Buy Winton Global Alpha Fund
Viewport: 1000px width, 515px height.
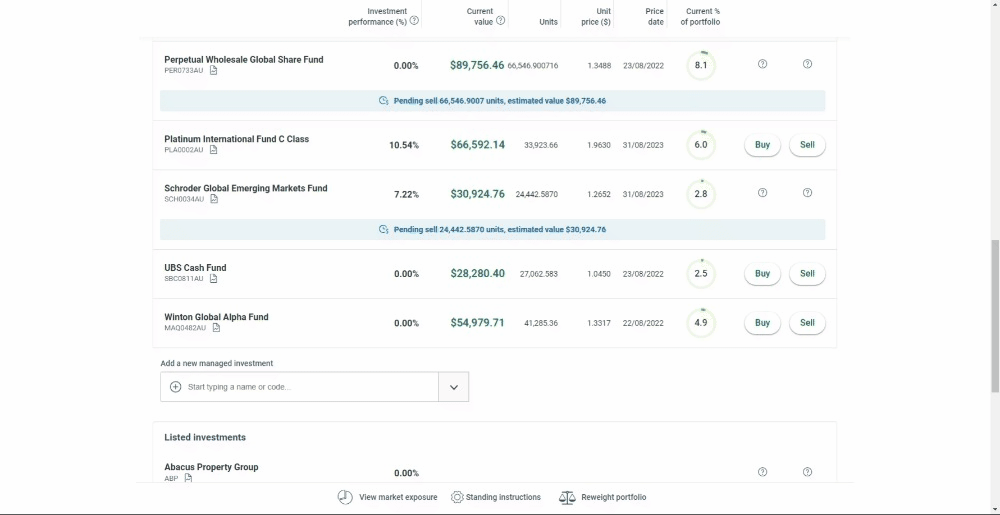pos(762,323)
